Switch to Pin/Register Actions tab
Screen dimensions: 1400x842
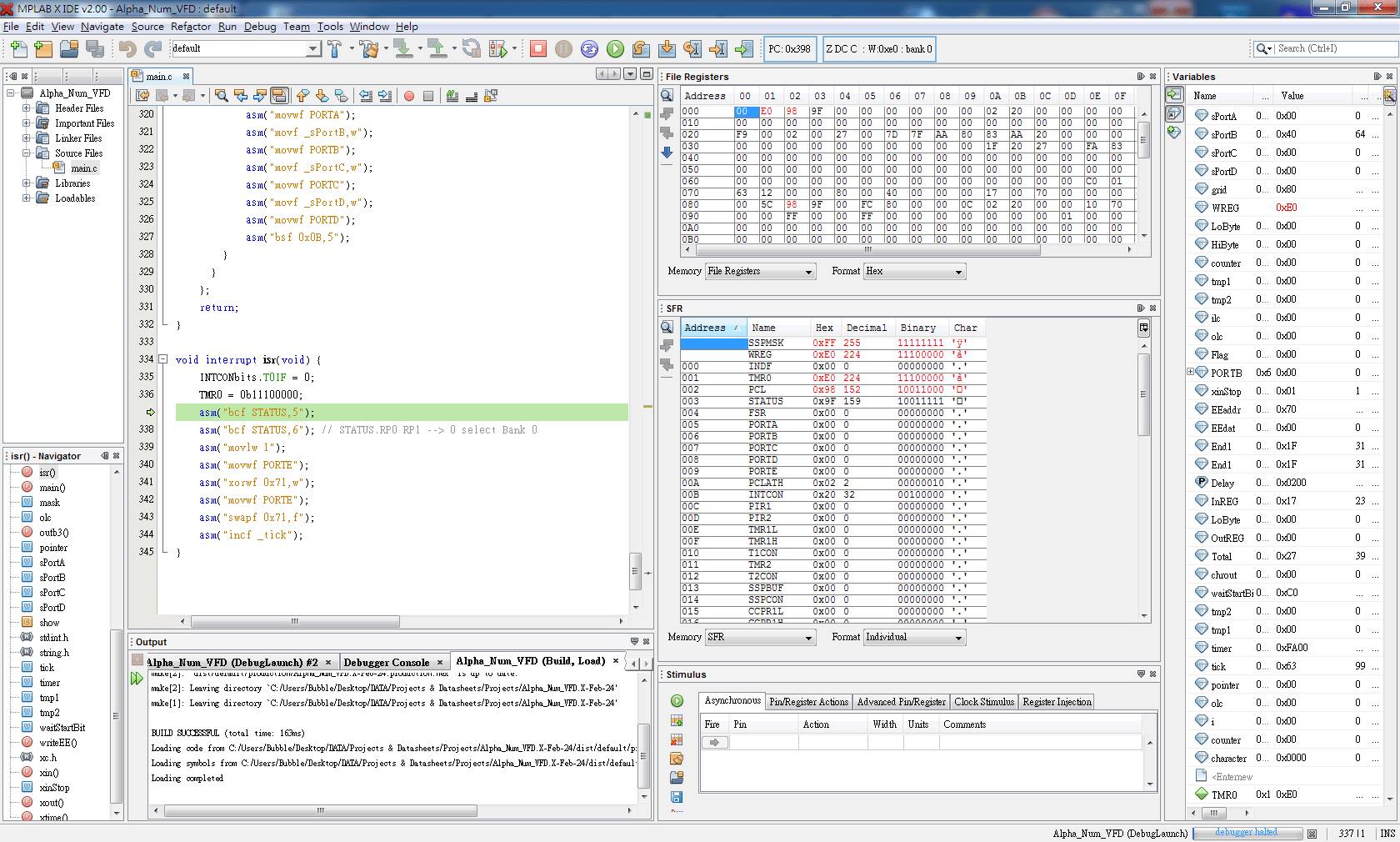coord(808,702)
